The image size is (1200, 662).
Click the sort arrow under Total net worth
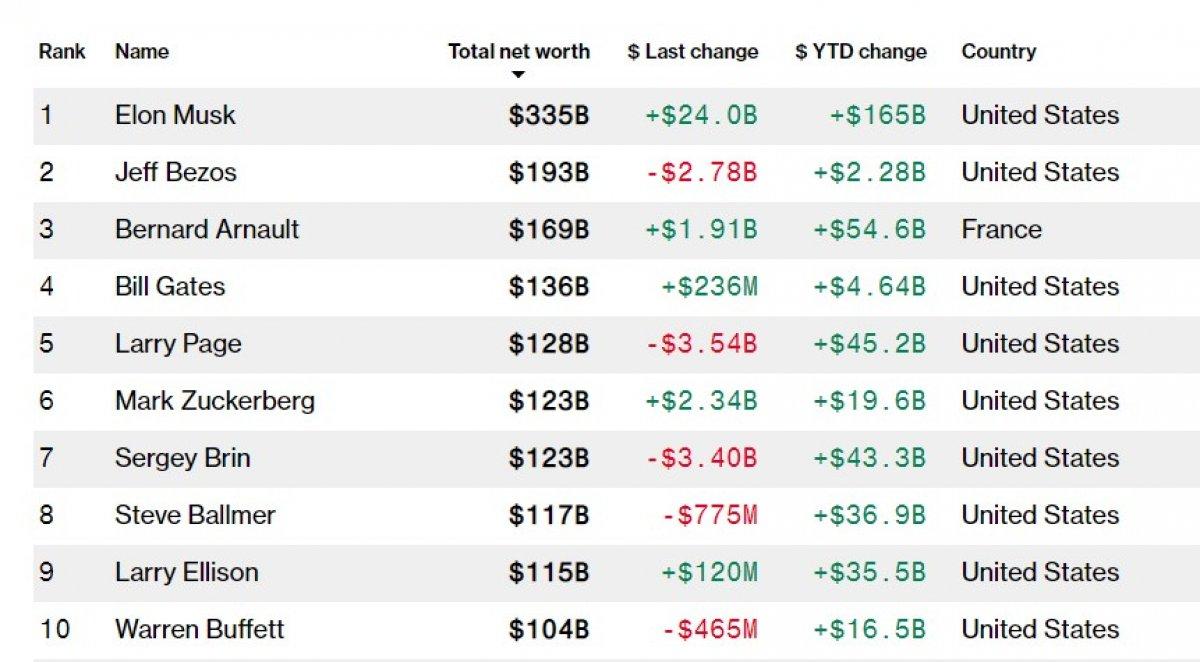(518, 75)
